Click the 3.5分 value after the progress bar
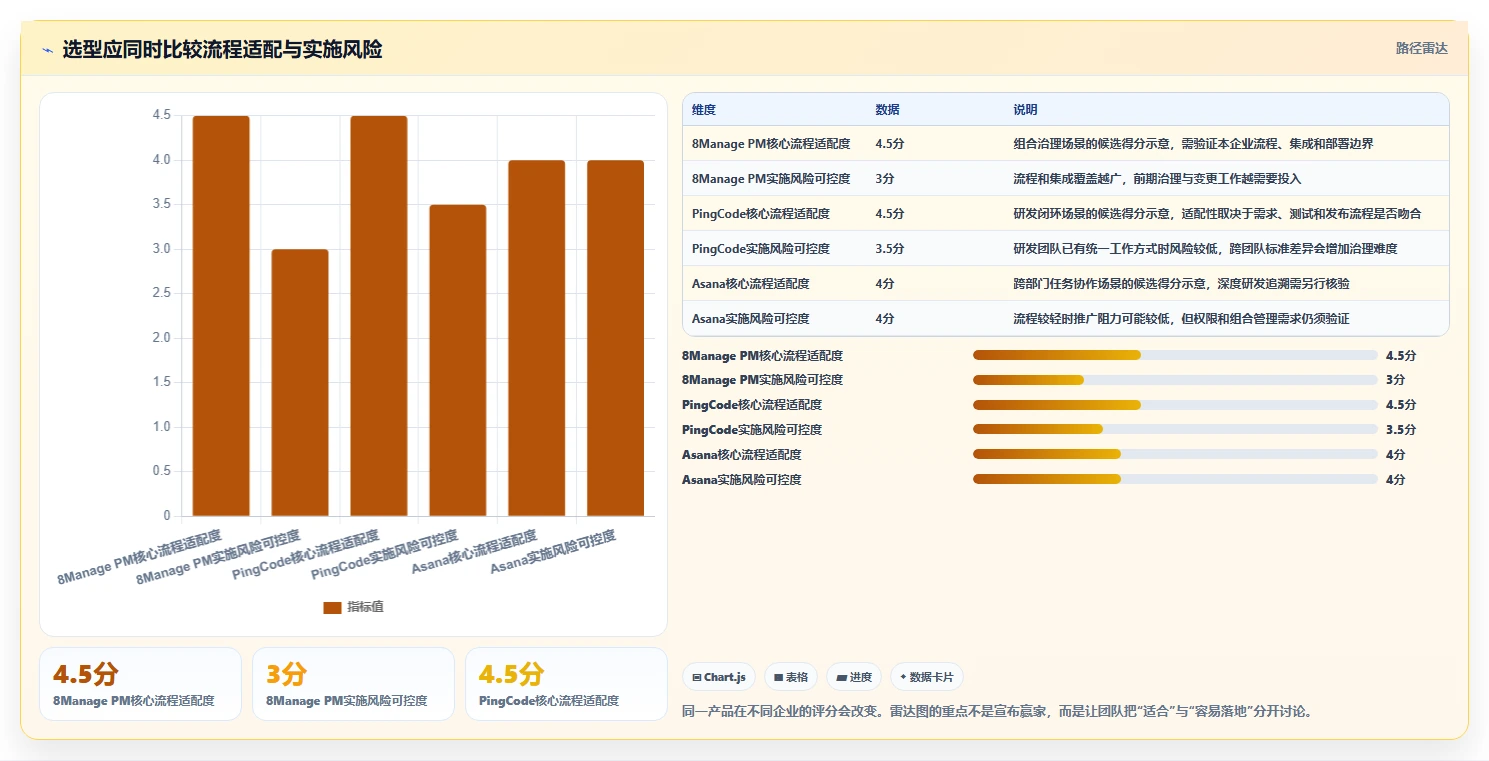This screenshot has height=761, width=1489. coord(1401,430)
